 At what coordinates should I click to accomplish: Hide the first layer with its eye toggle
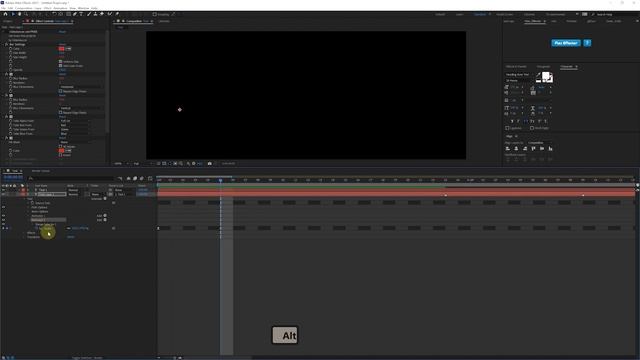(3, 190)
